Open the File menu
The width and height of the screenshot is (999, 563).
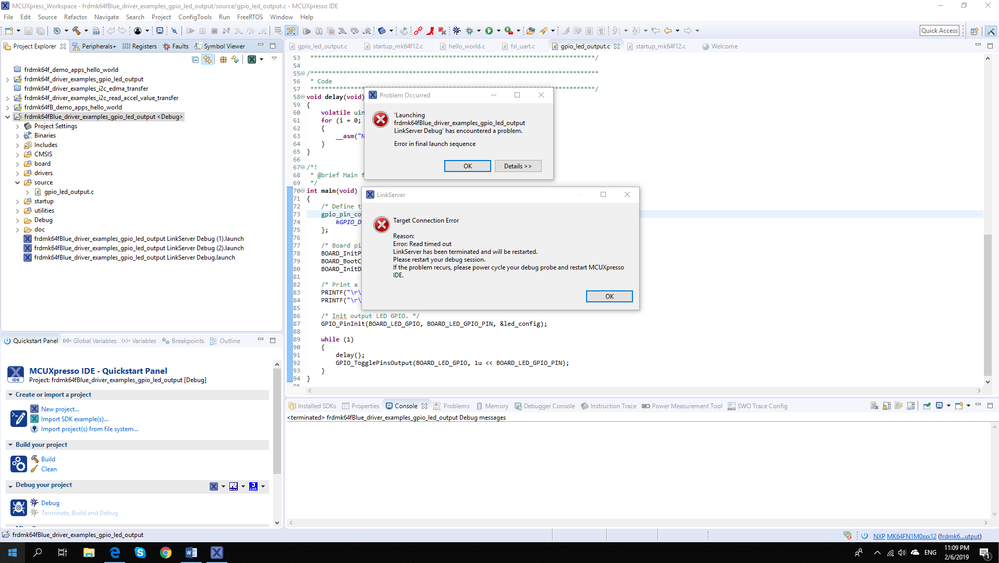(8, 17)
